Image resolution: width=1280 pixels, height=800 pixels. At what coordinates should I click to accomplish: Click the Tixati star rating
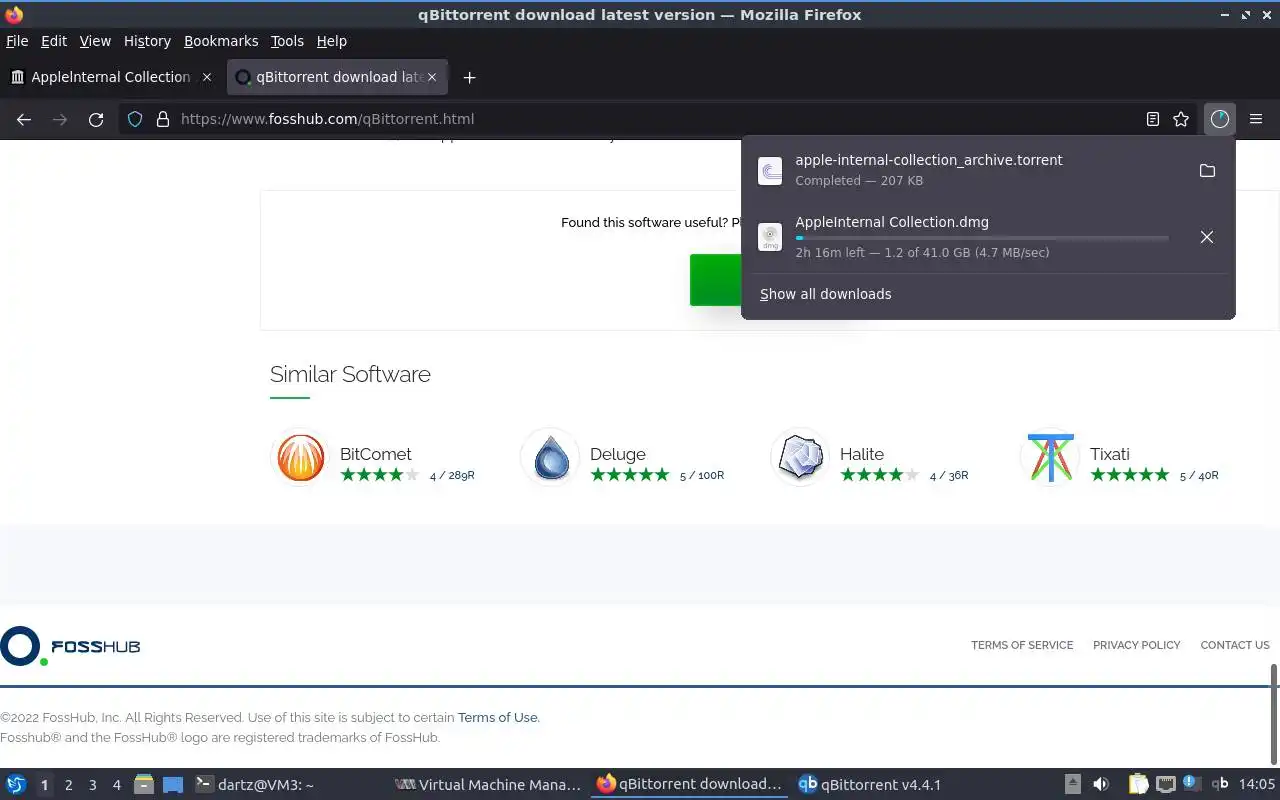click(x=1130, y=475)
